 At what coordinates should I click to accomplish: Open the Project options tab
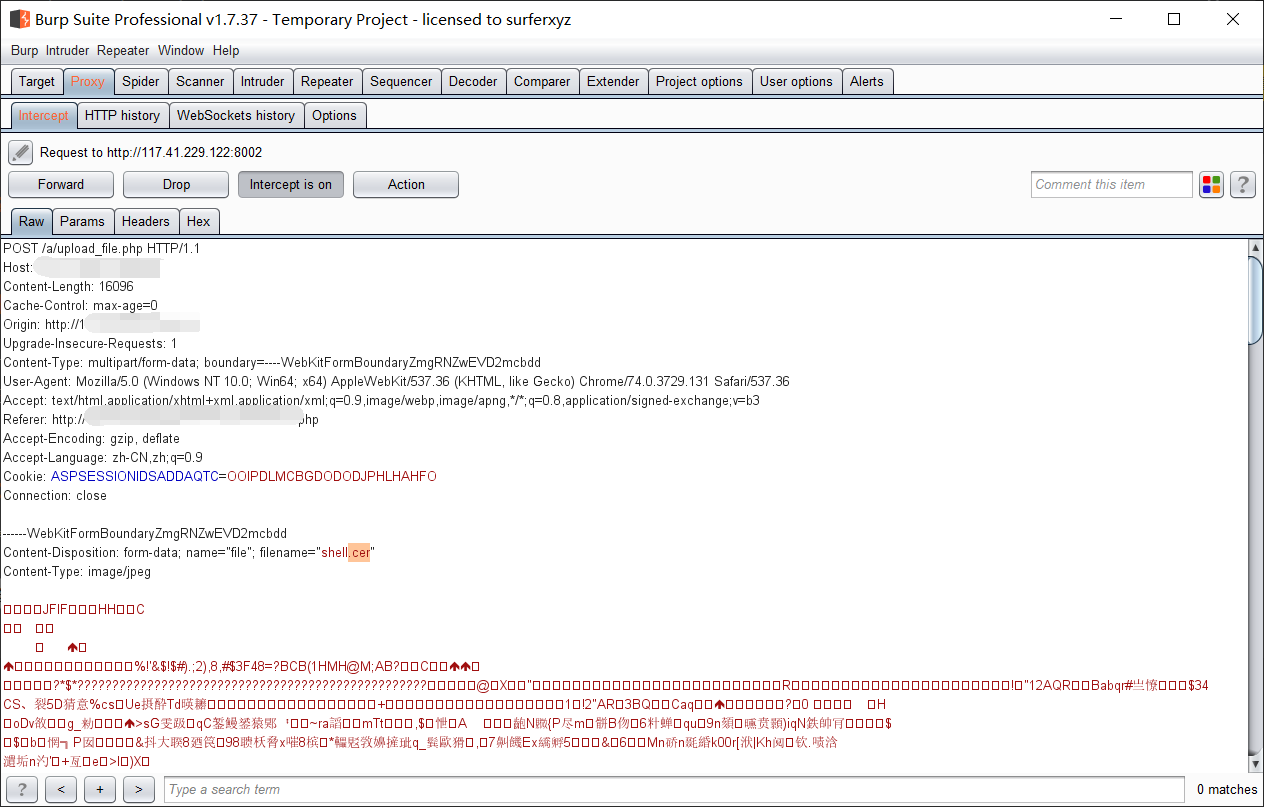click(700, 82)
